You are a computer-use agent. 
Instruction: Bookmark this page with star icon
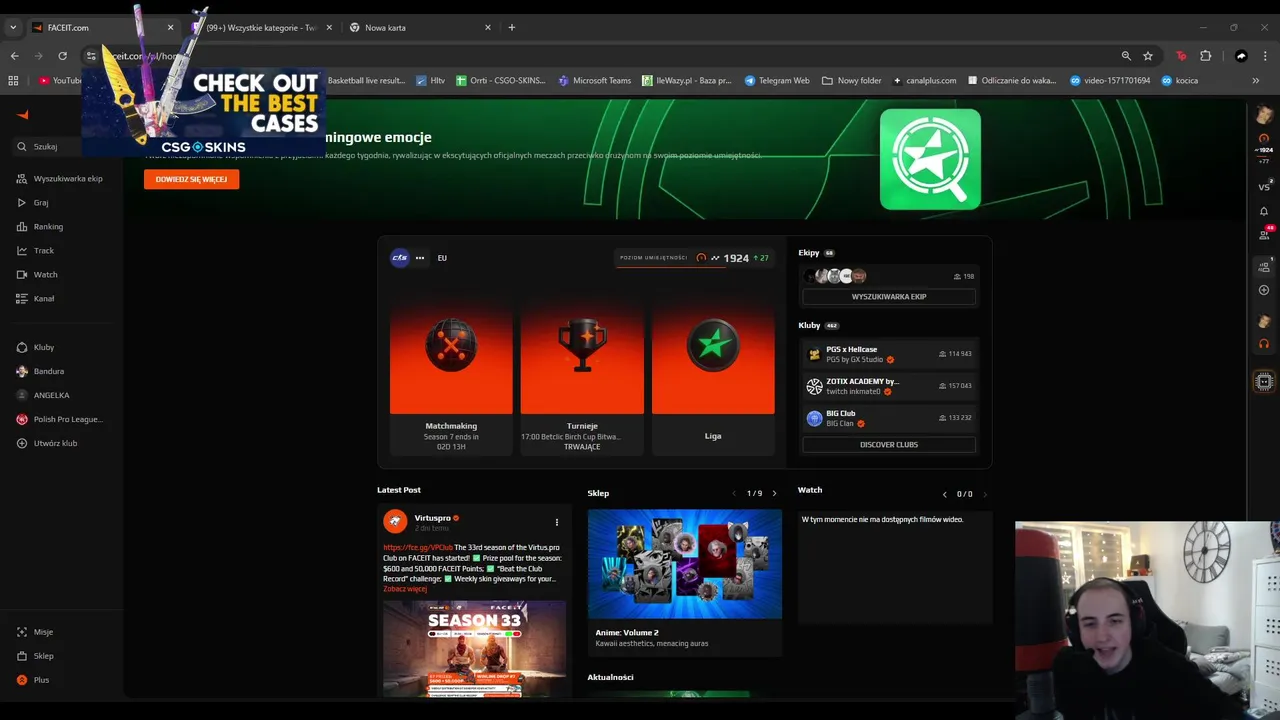coord(1148,56)
